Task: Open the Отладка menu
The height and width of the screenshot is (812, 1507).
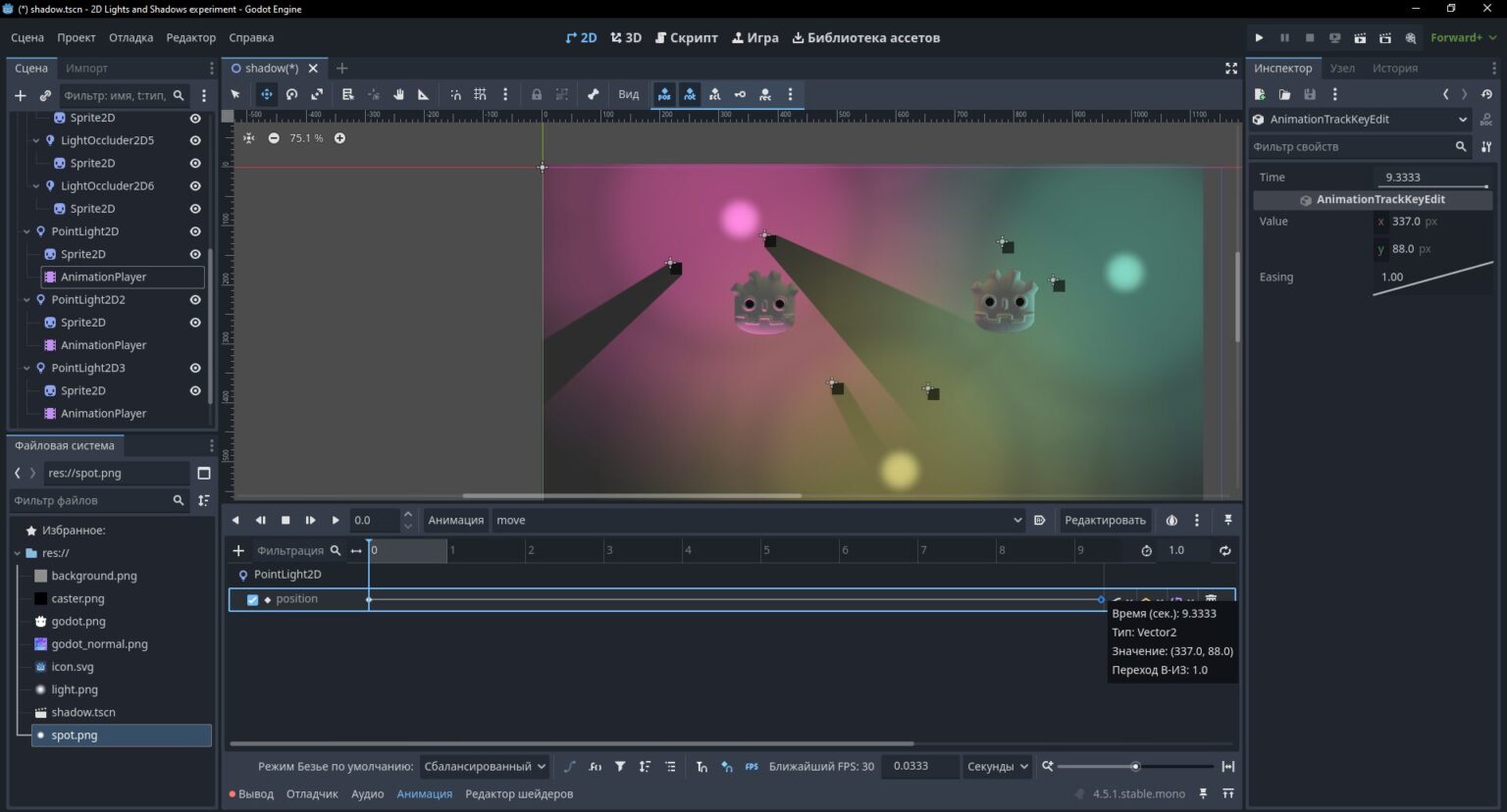Action: pos(130,37)
